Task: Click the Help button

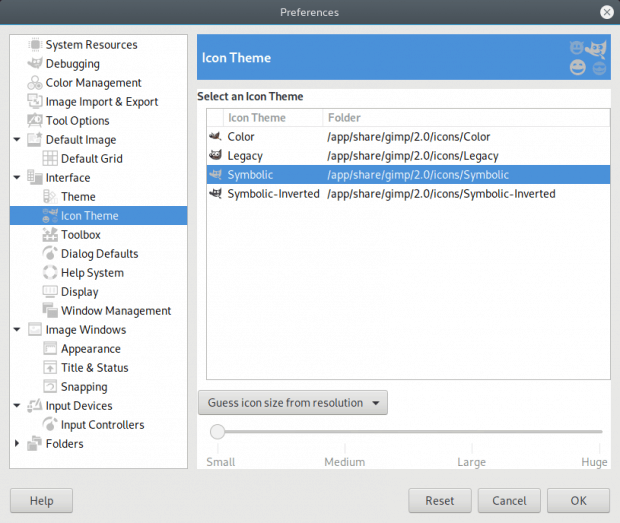Action: click(x=42, y=500)
